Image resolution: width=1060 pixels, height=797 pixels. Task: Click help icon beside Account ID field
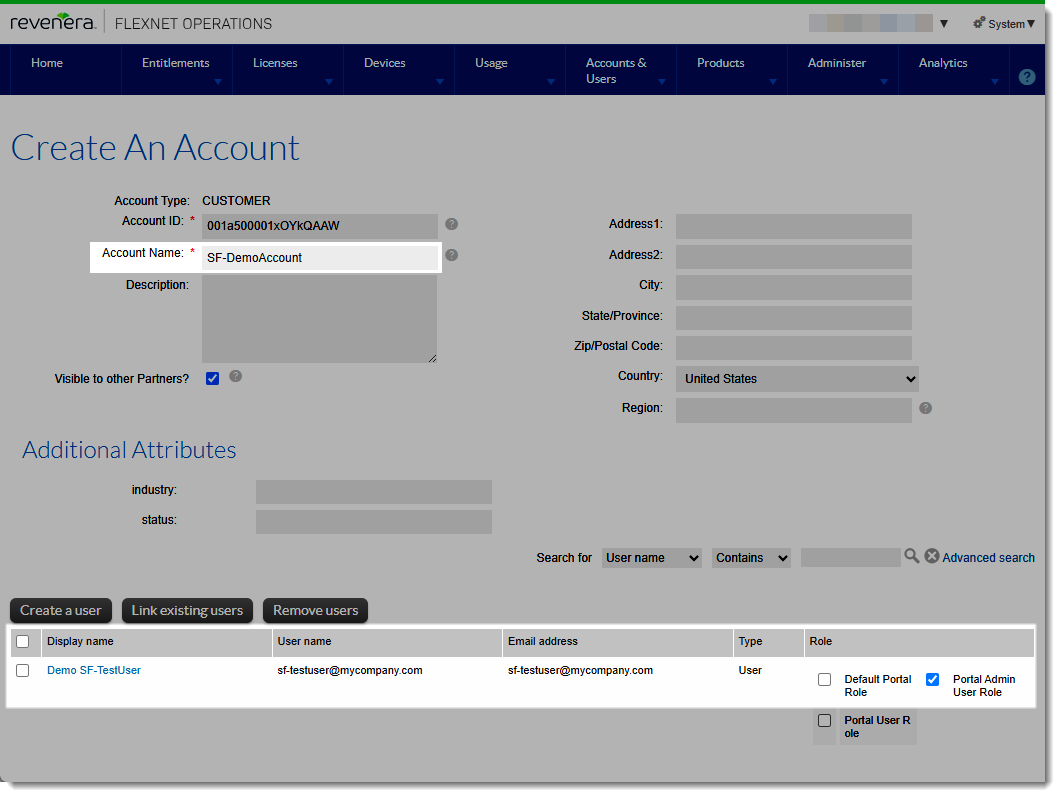point(452,224)
